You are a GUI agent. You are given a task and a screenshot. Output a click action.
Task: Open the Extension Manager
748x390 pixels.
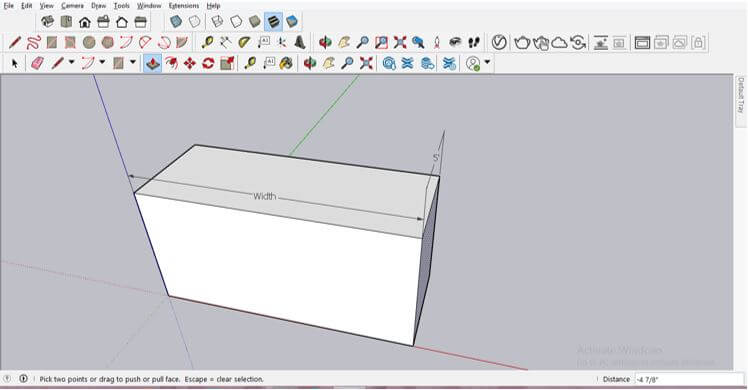click(449, 63)
